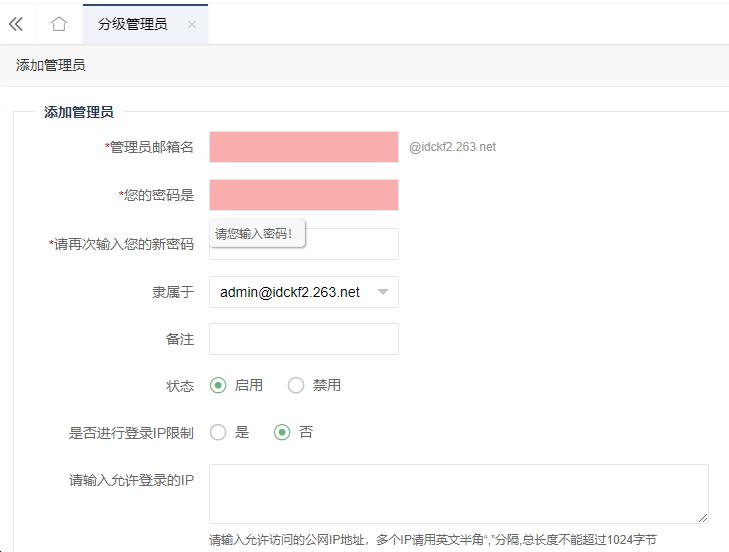Viewport: 729px width, 552px height.
Task: Go to the home page icon tab
Action: (59, 24)
